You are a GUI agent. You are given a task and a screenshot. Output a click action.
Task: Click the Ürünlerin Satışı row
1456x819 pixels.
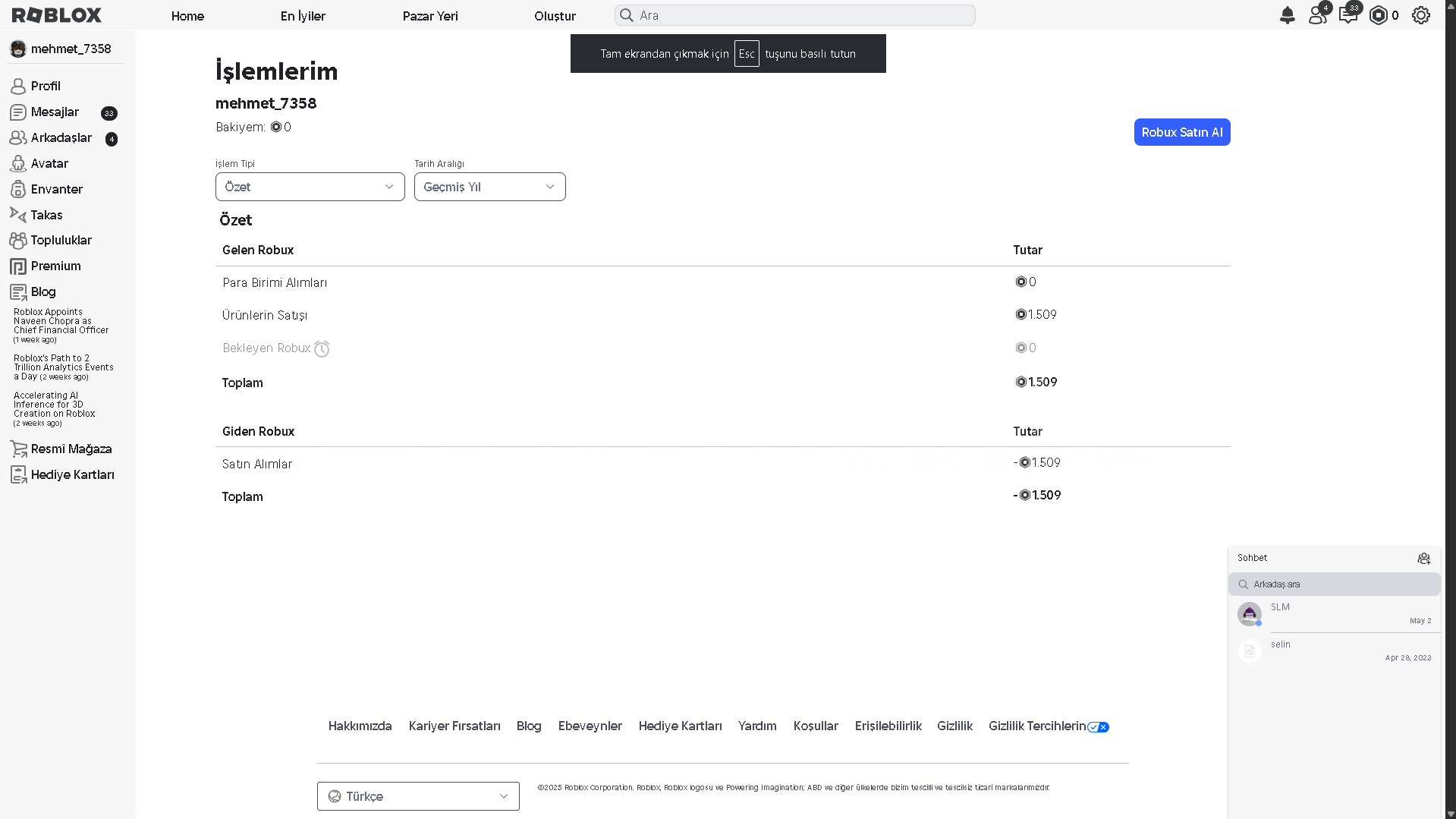(722, 315)
